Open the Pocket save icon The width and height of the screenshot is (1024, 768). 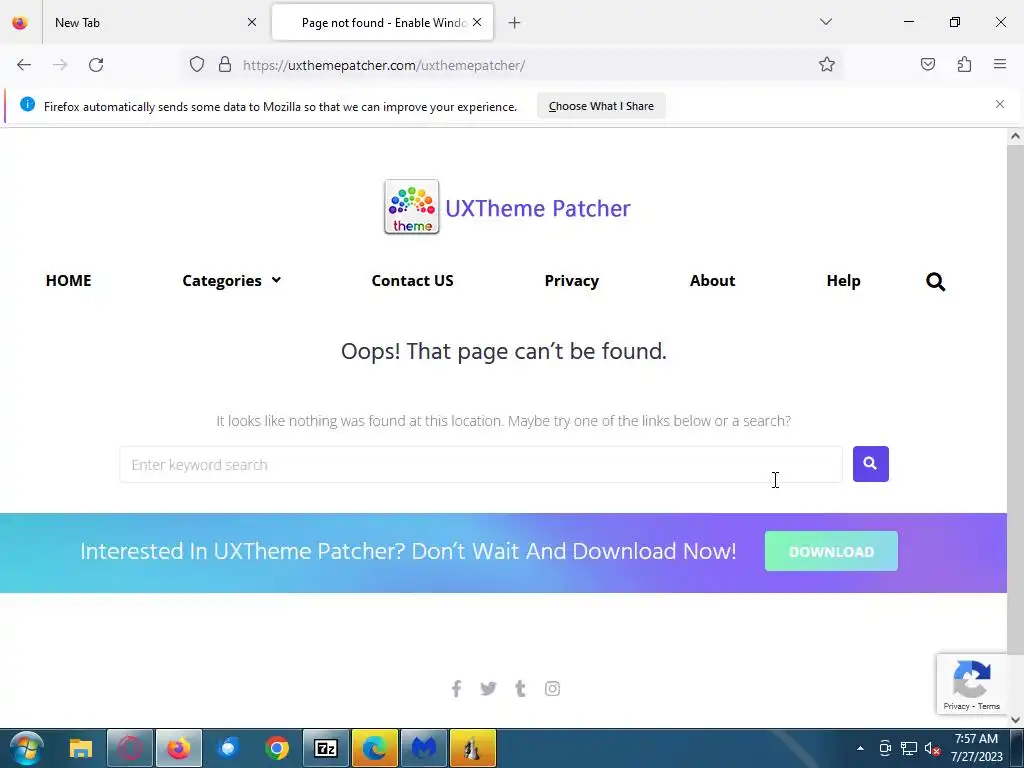(x=928, y=64)
